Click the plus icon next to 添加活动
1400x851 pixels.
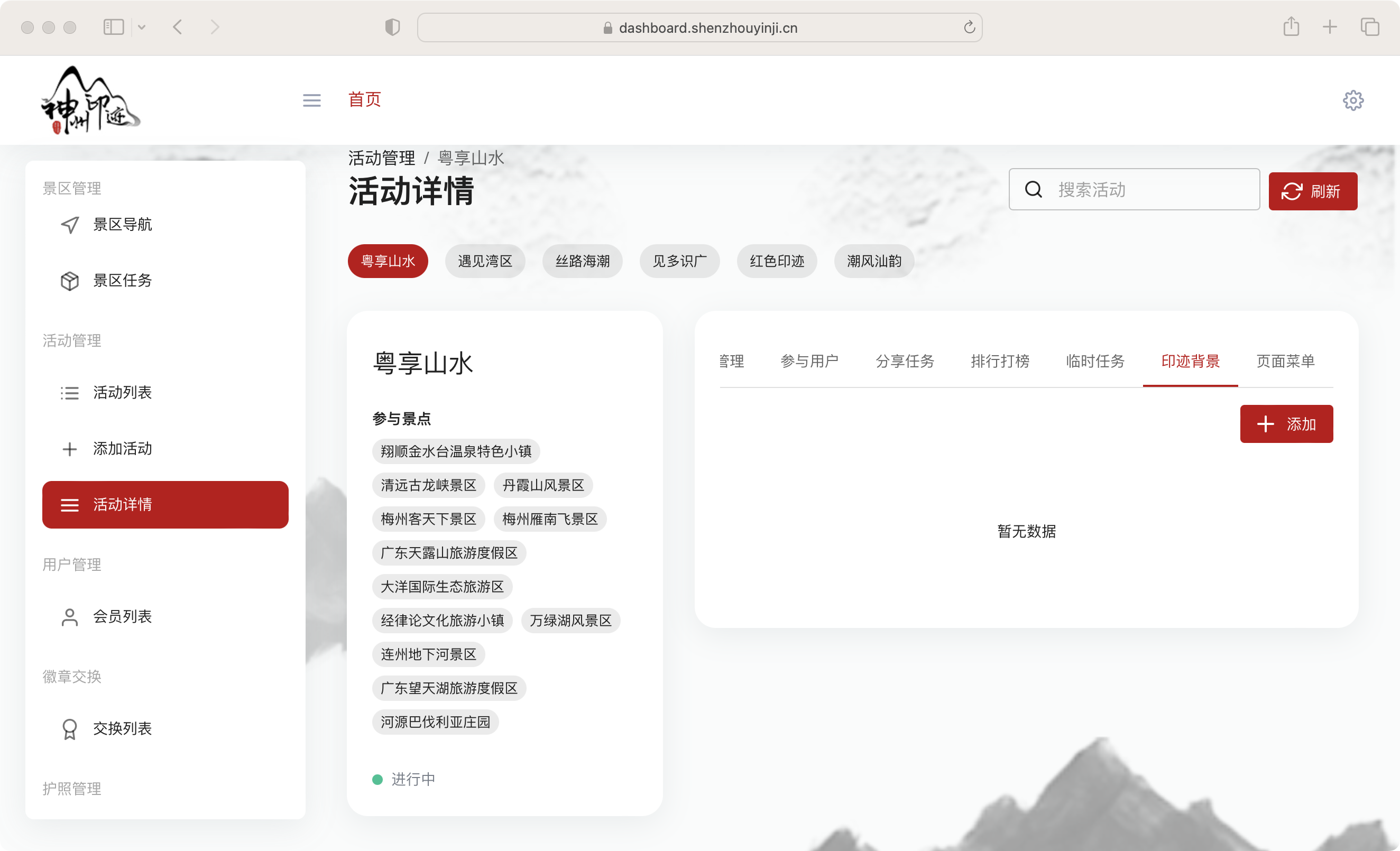(69, 449)
